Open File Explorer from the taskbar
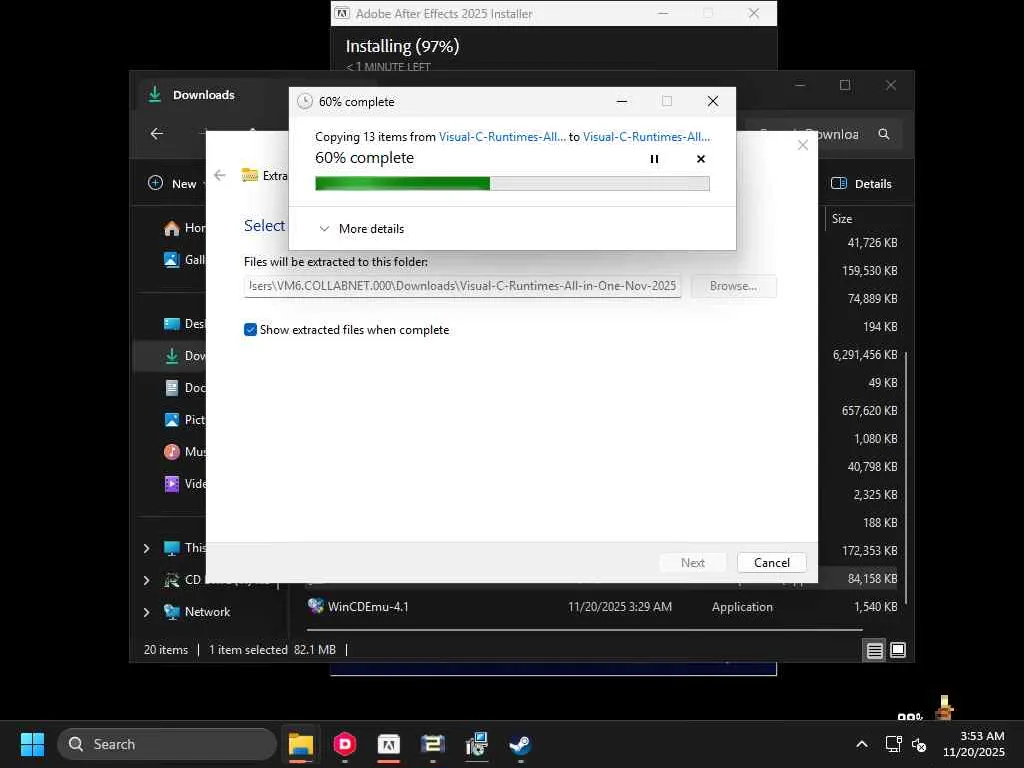This screenshot has width=1024, height=768. pyautogui.click(x=300, y=744)
